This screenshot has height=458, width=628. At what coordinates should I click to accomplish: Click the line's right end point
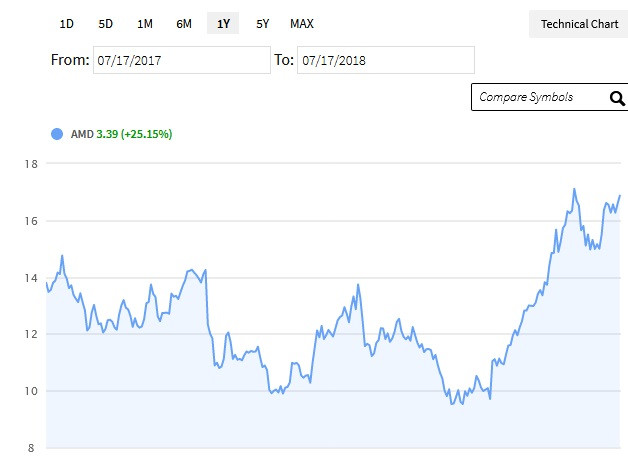[x=620, y=195]
